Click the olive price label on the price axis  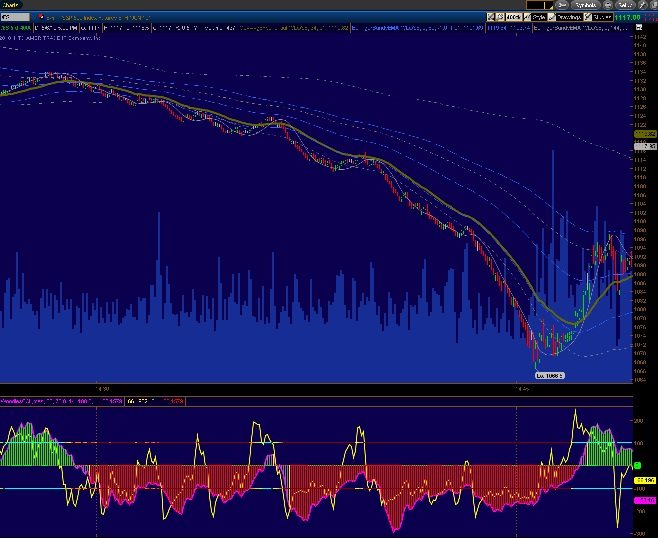pyautogui.click(x=645, y=134)
